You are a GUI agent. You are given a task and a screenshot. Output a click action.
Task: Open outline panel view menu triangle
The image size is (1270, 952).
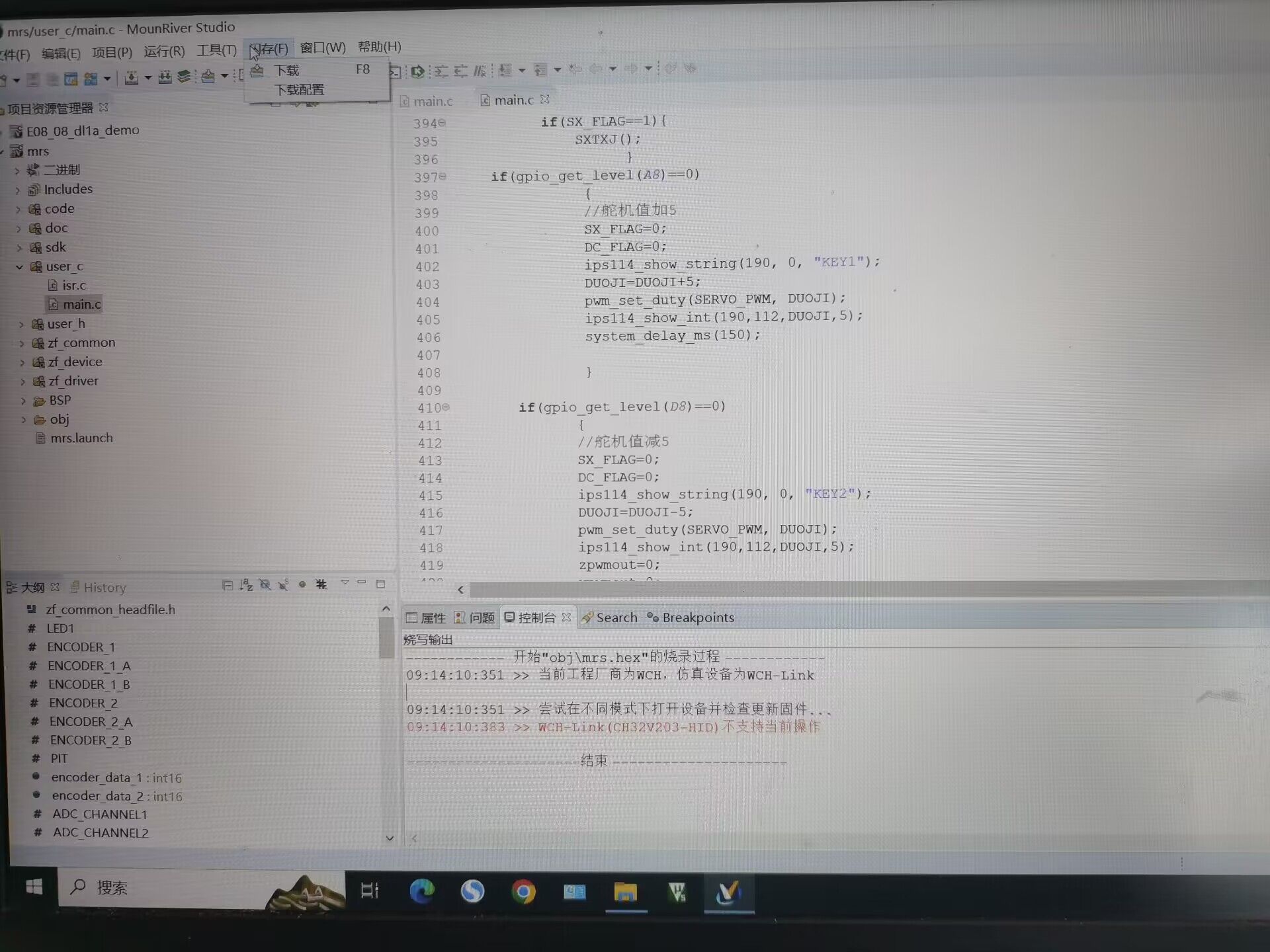[345, 582]
